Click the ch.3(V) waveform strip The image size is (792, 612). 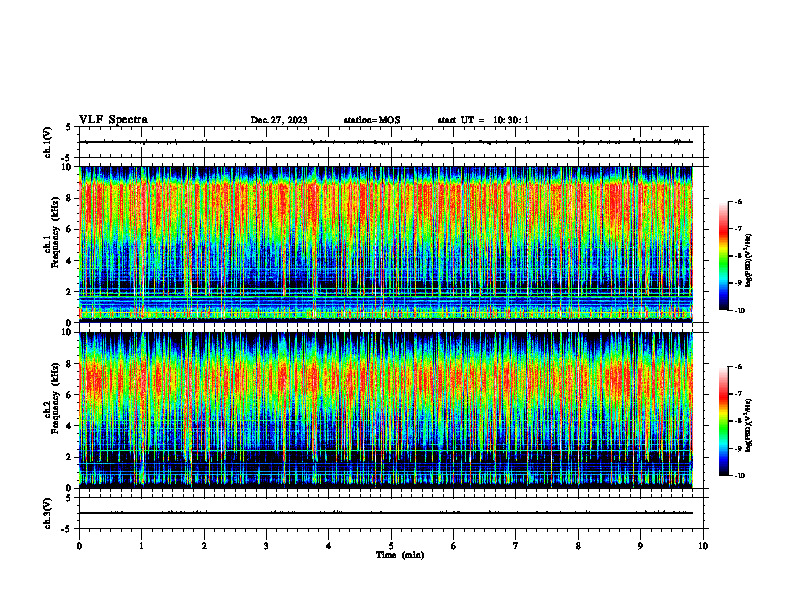[391, 513]
